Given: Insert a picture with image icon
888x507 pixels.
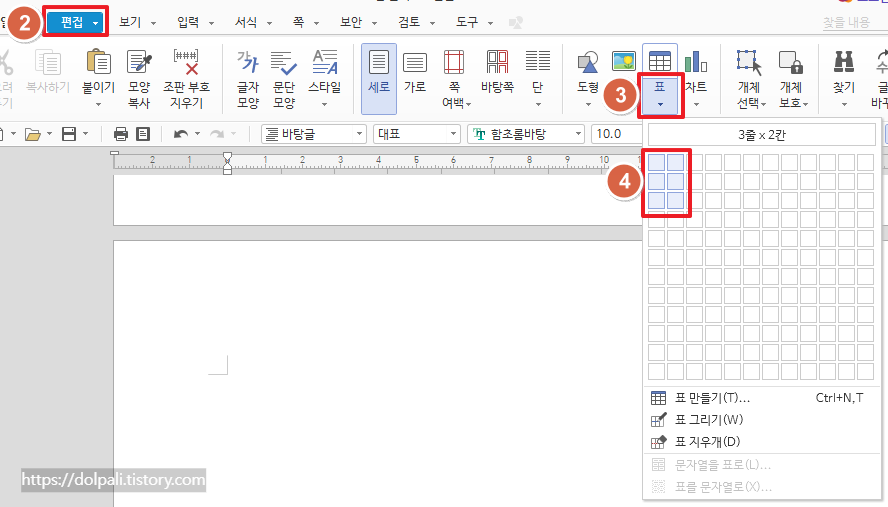Looking at the screenshot, I should point(624,61).
